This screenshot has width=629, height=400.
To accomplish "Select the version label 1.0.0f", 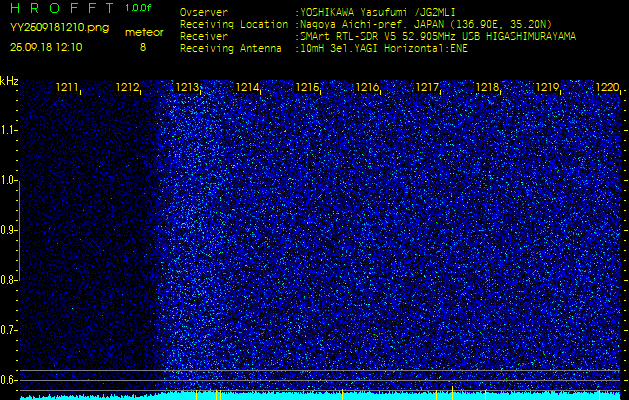I will [138, 8].
